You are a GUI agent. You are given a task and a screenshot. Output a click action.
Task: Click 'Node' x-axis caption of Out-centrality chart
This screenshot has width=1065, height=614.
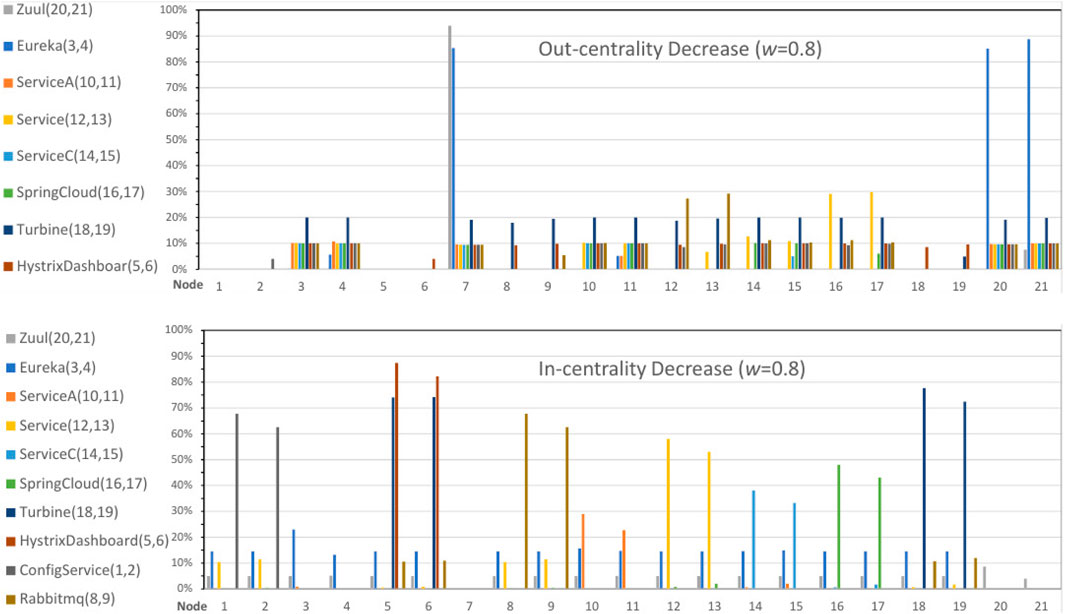(x=188, y=285)
